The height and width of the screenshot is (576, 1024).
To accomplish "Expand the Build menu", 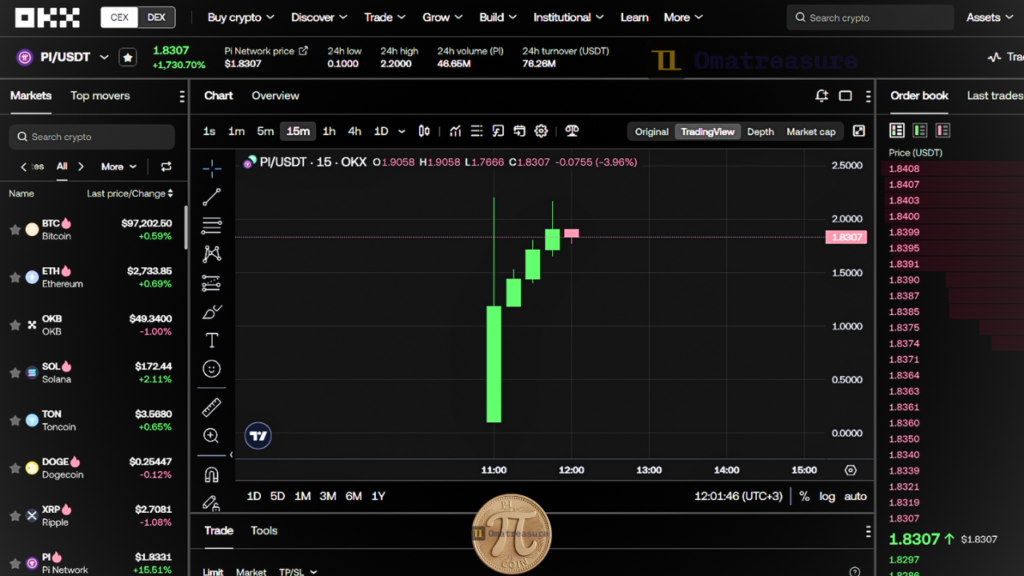I will [x=498, y=18].
